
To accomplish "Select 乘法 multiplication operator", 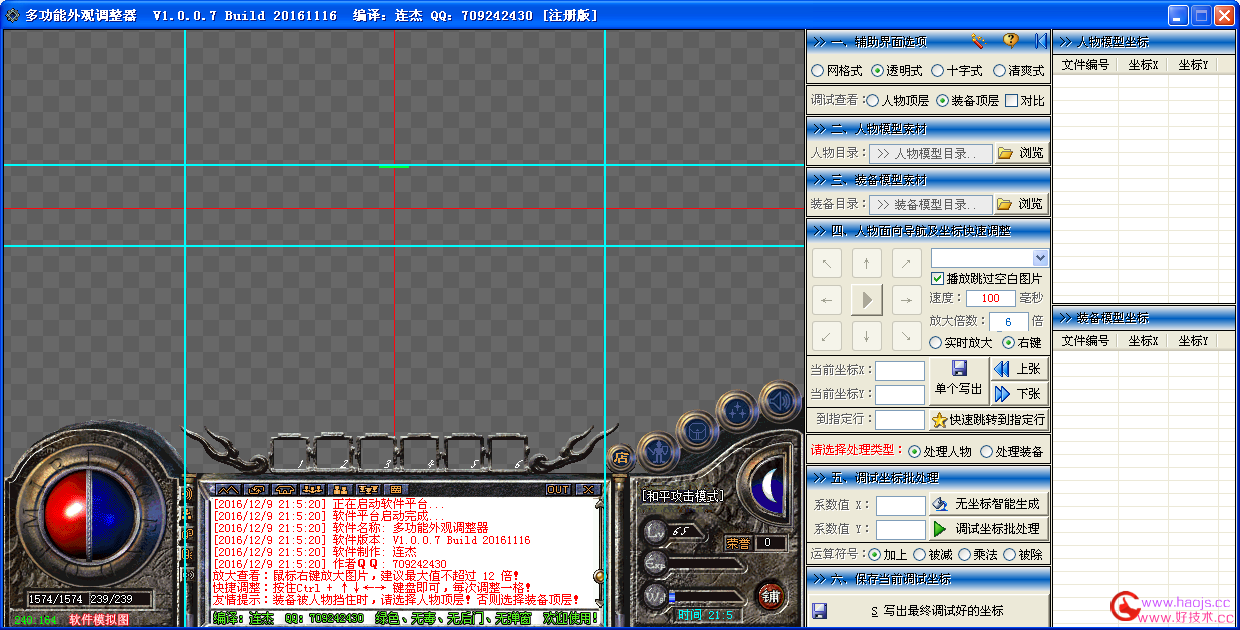I will [x=978, y=554].
